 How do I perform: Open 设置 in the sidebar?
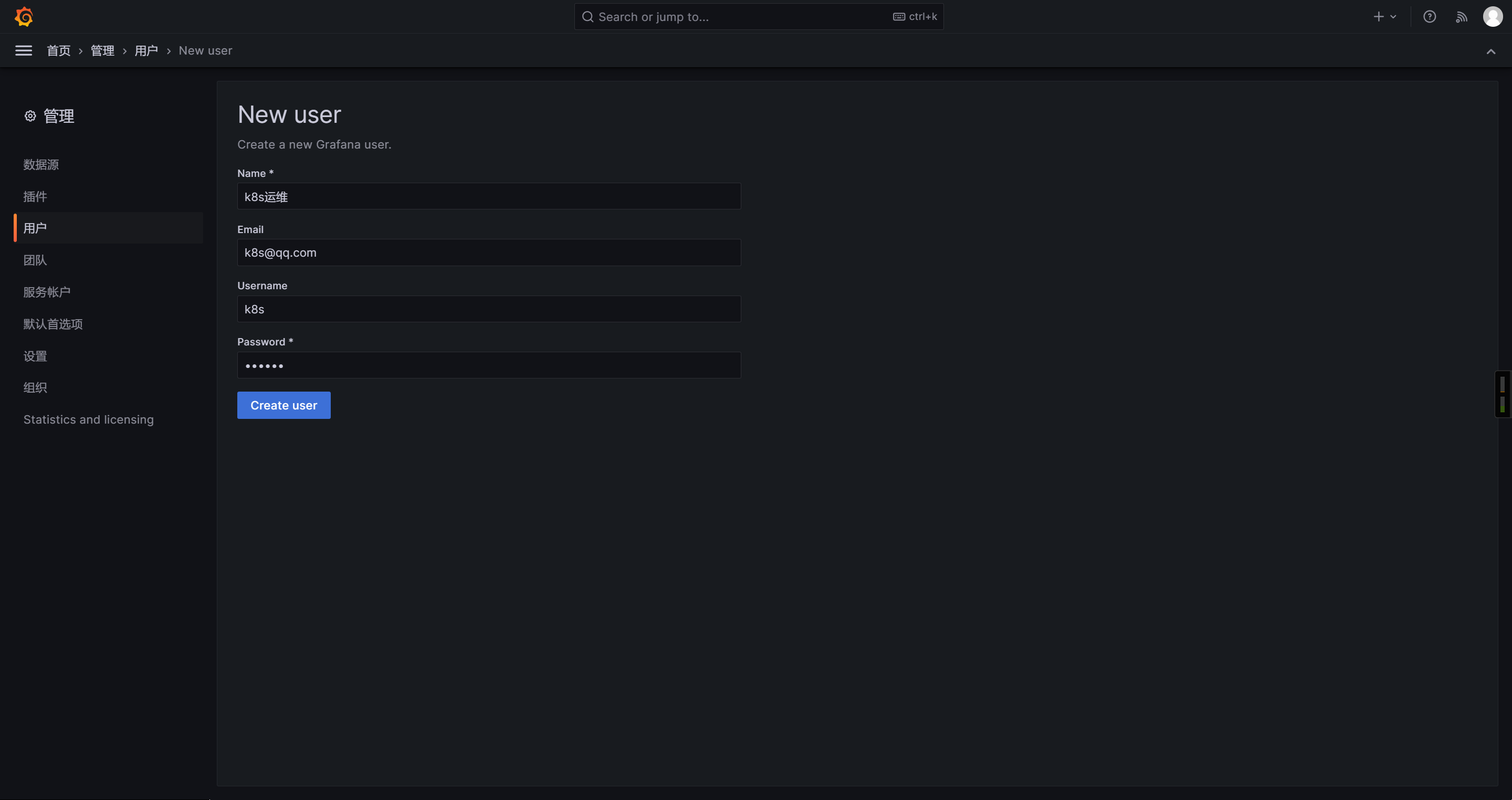(35, 356)
